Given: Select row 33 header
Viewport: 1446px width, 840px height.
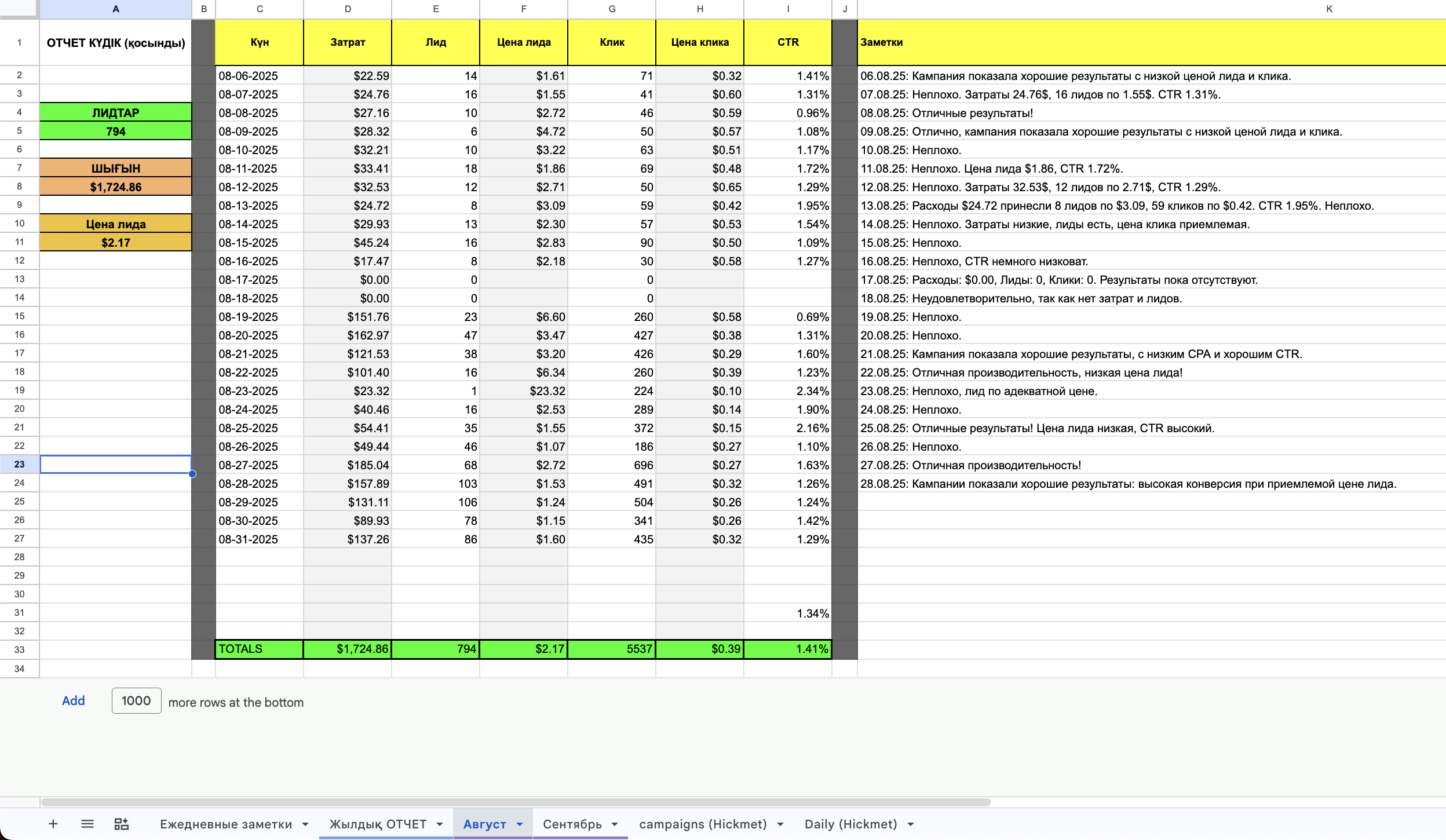Looking at the screenshot, I should pyautogui.click(x=20, y=649).
